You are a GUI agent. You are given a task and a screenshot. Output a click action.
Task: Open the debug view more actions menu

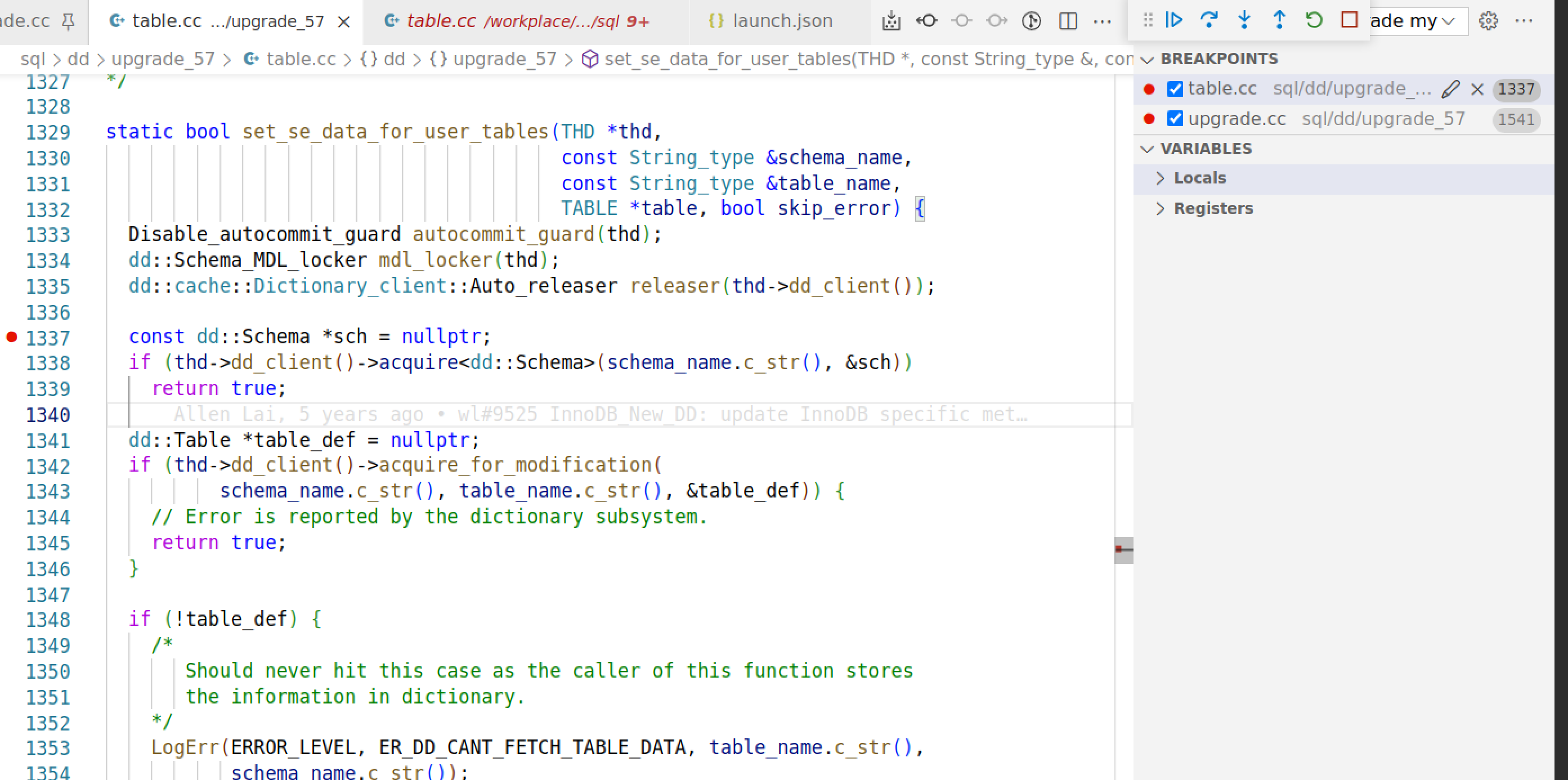[x=1524, y=21]
